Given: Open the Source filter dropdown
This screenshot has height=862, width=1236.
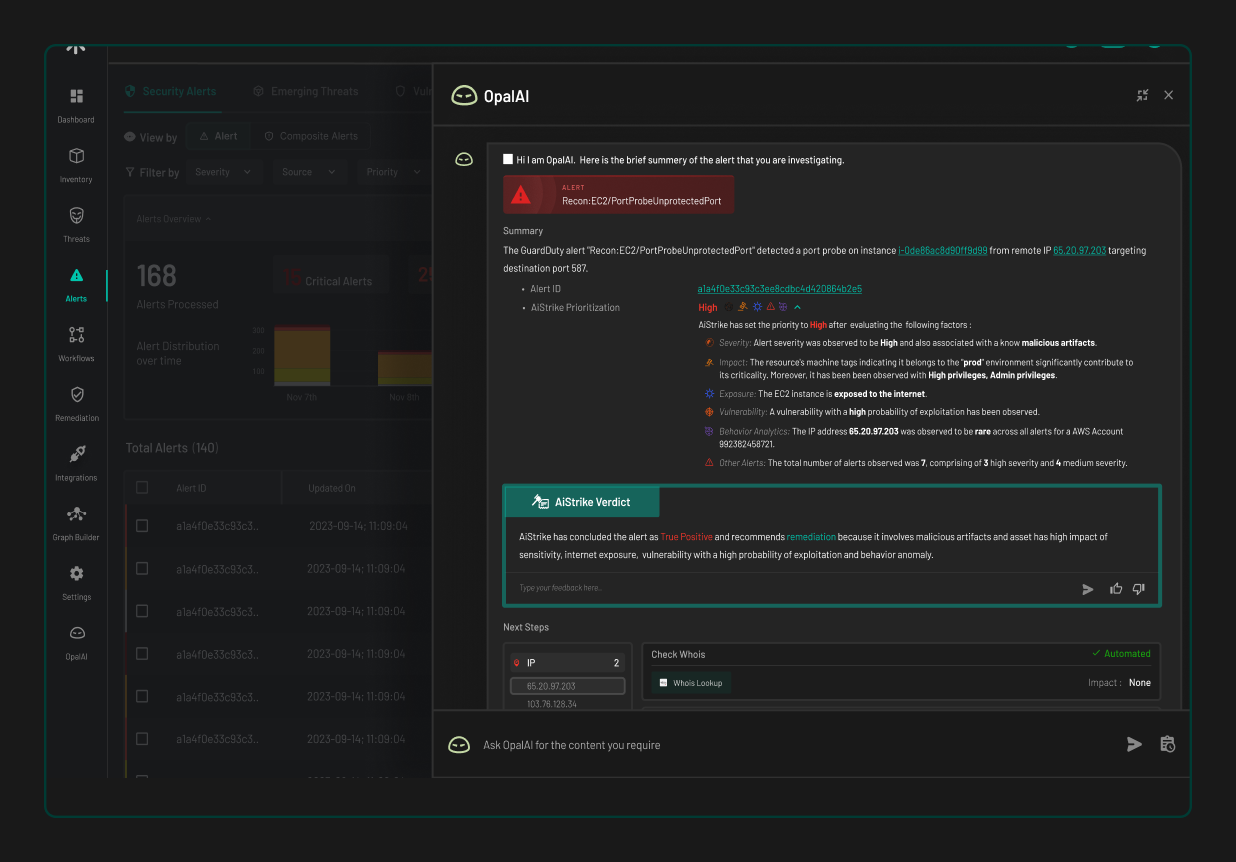Looking at the screenshot, I should [x=308, y=172].
